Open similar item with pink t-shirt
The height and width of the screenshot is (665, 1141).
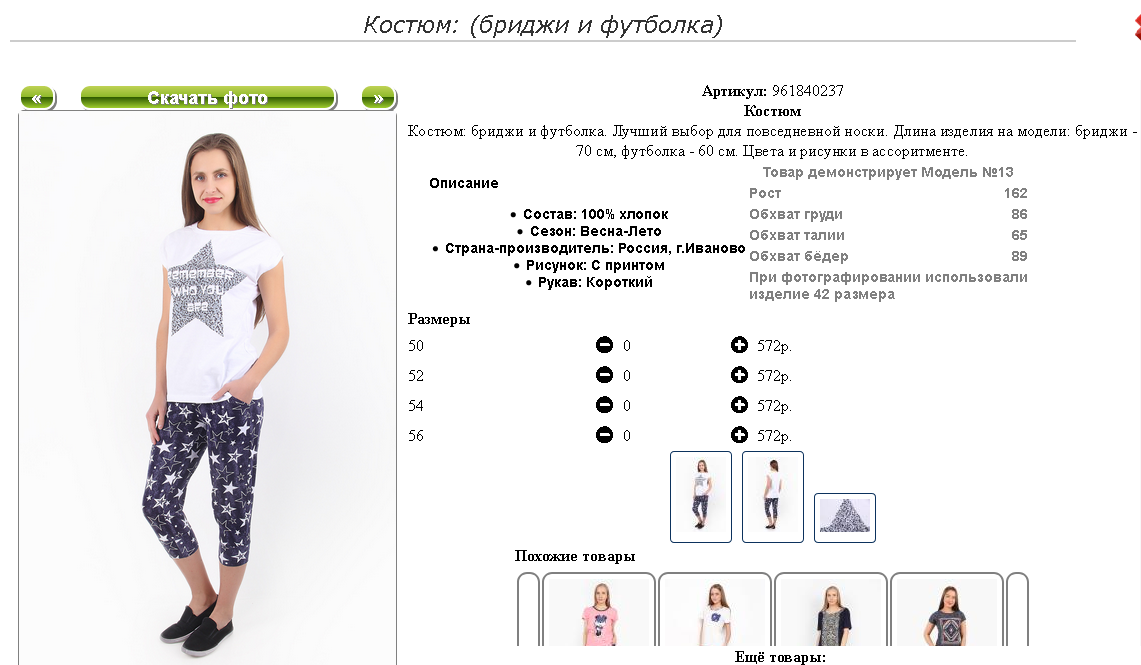coord(599,610)
